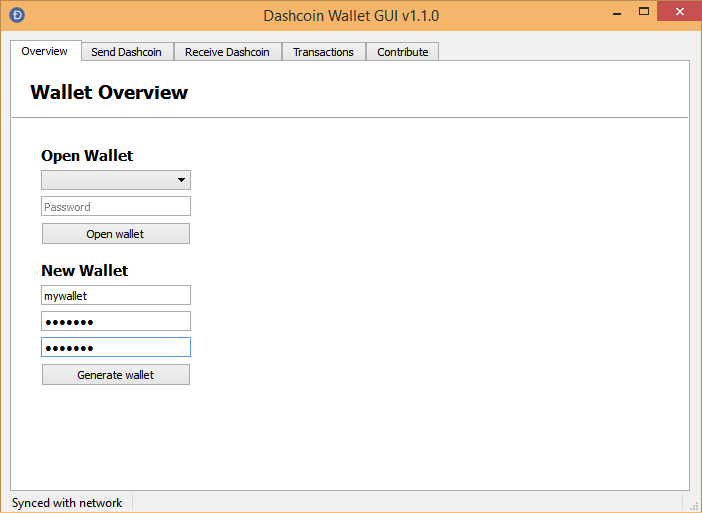Screen dimensions: 702x513
Task: Expand the Open Wallet selection dropdown
Action: [116, 180]
